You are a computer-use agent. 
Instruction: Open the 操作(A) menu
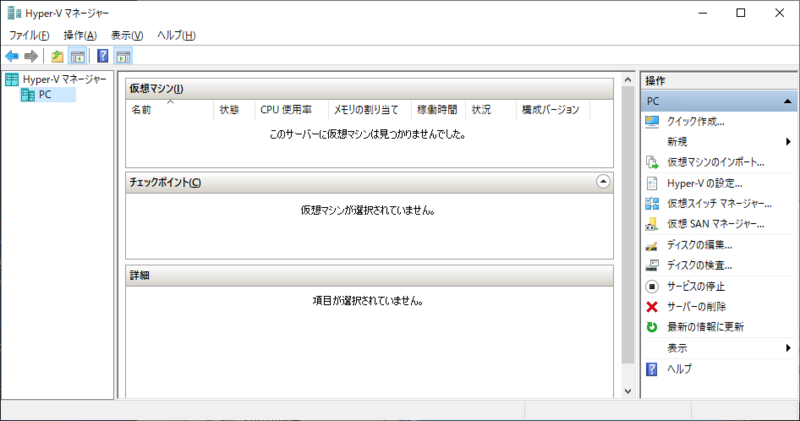click(80, 35)
